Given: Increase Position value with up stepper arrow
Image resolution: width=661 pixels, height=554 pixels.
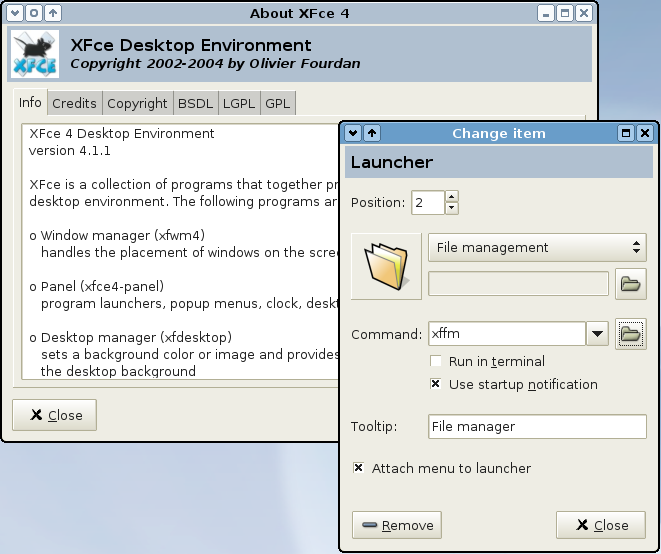Looking at the screenshot, I should [x=452, y=196].
